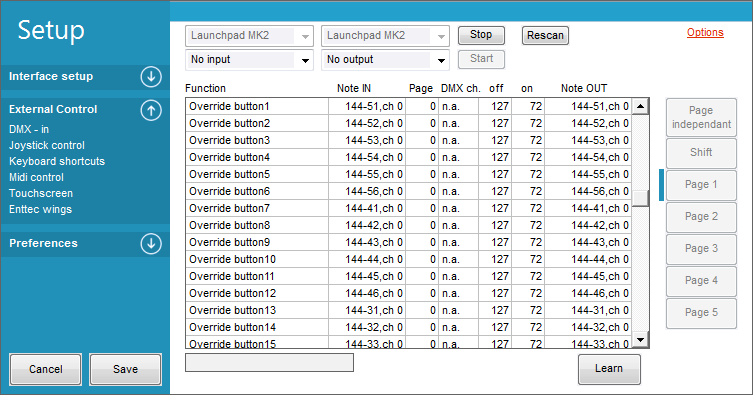Image resolution: width=753 pixels, height=395 pixels.
Task: Collapse the External Control section arrow
Action: tap(151, 110)
